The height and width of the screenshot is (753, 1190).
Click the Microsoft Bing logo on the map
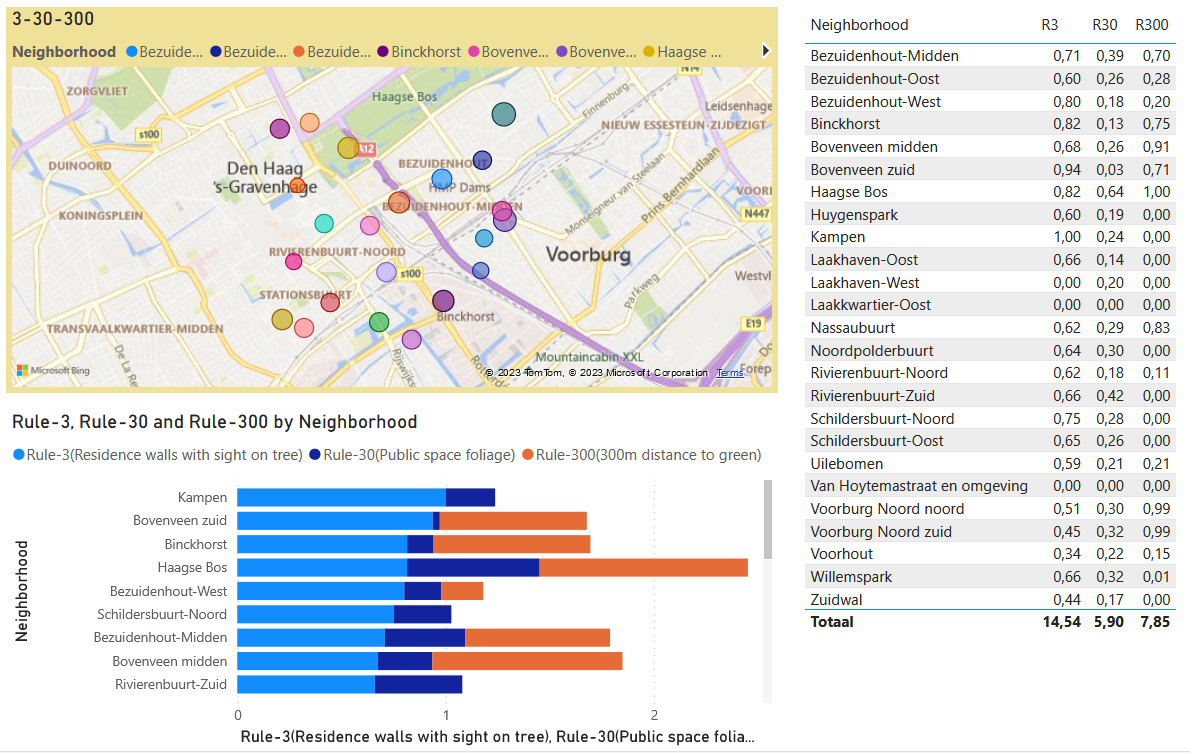click(x=53, y=371)
